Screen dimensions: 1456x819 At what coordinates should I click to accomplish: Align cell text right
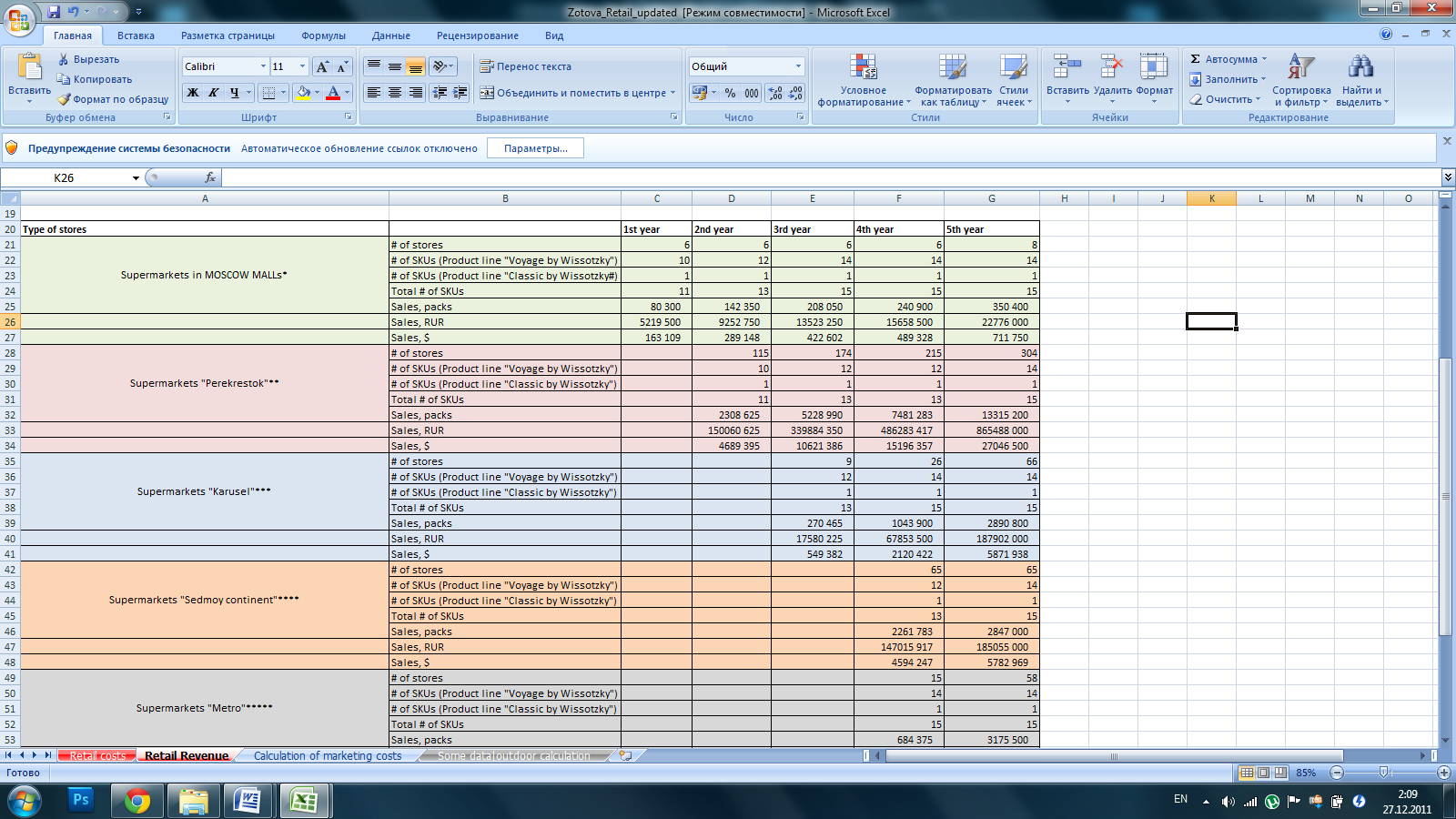[x=416, y=93]
